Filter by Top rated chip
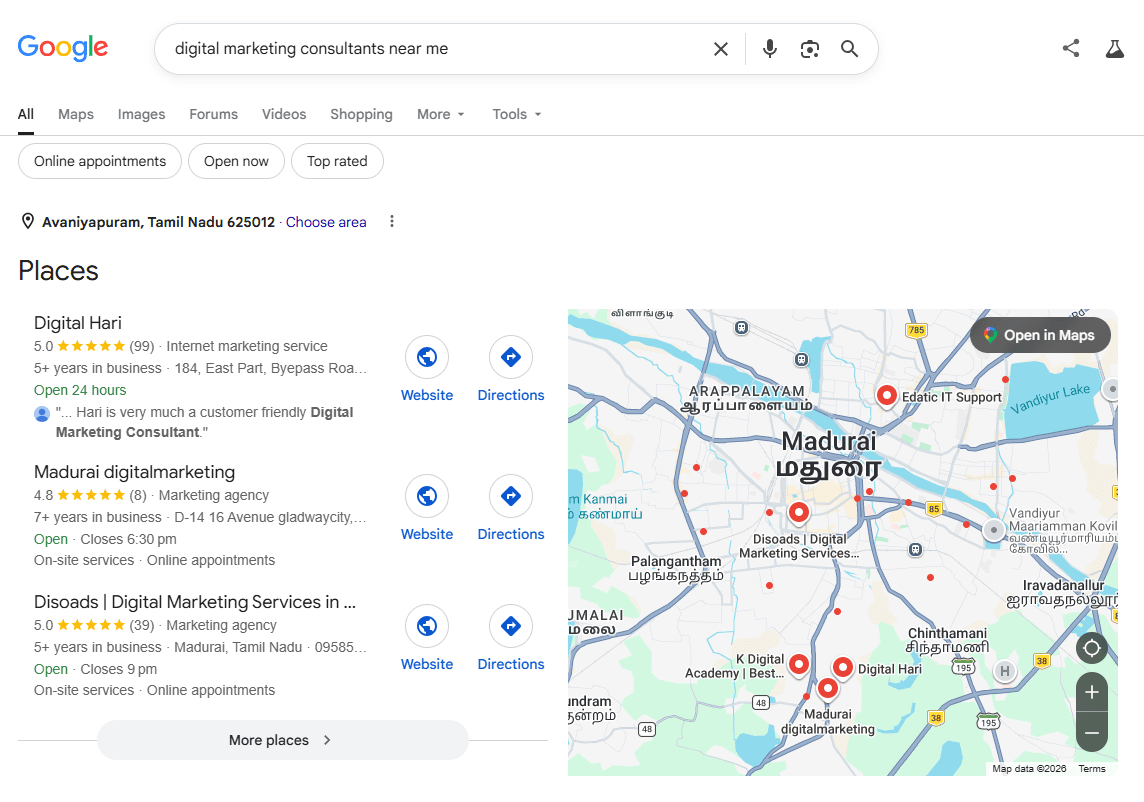1144x802 pixels. point(337,161)
